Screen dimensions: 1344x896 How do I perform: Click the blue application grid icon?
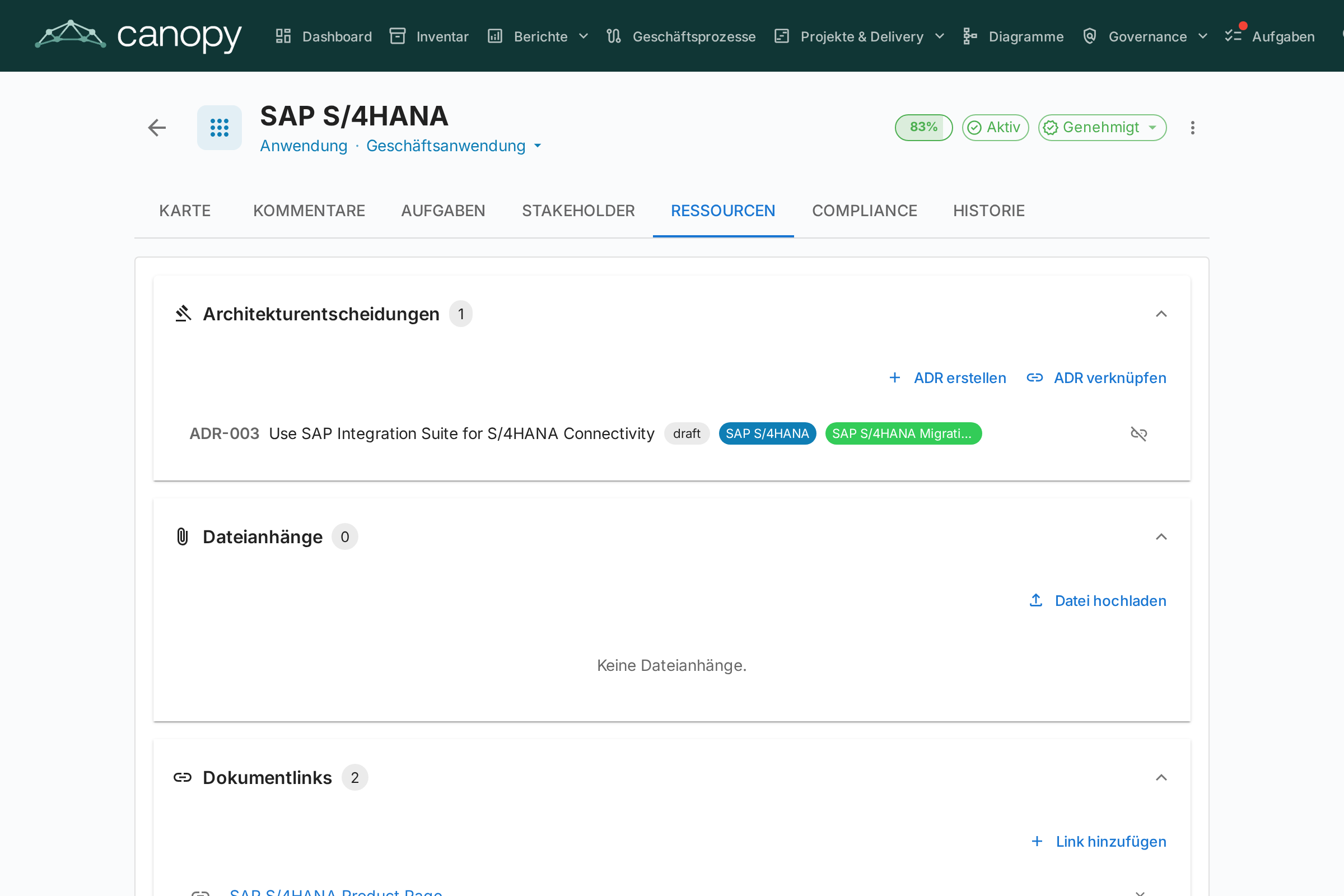(220, 128)
